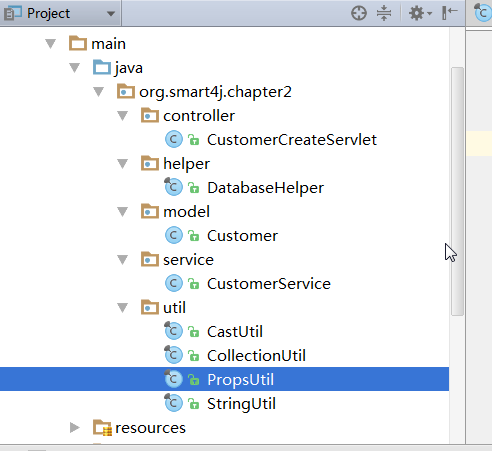Click the util package label
492x451 pixels.
click(174, 308)
